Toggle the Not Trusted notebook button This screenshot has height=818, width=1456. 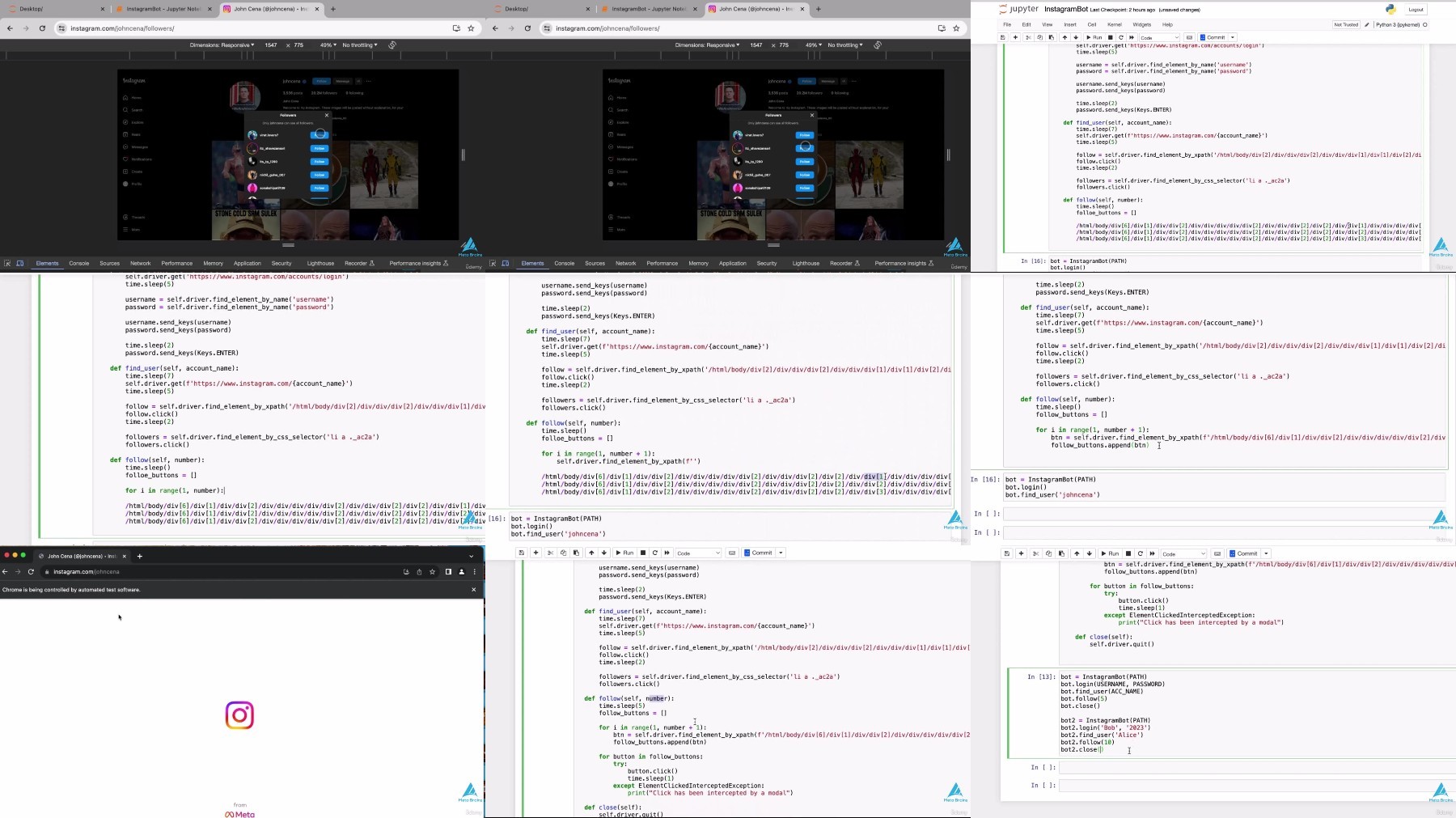(x=1346, y=24)
